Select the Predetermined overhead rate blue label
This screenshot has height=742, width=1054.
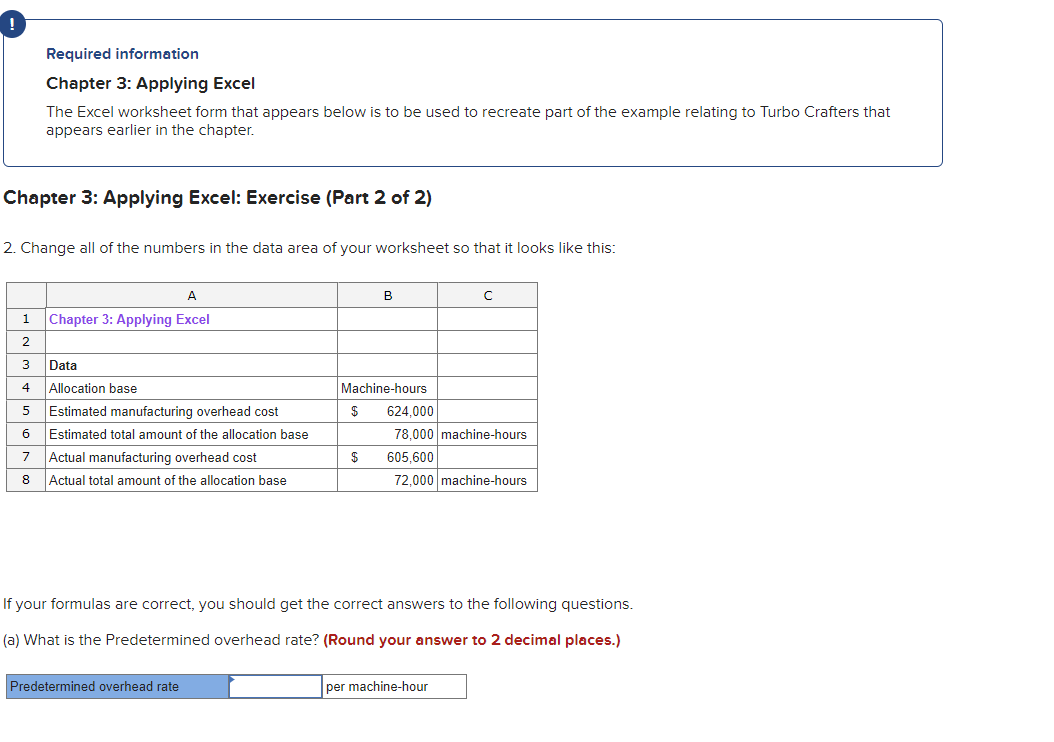[115, 686]
